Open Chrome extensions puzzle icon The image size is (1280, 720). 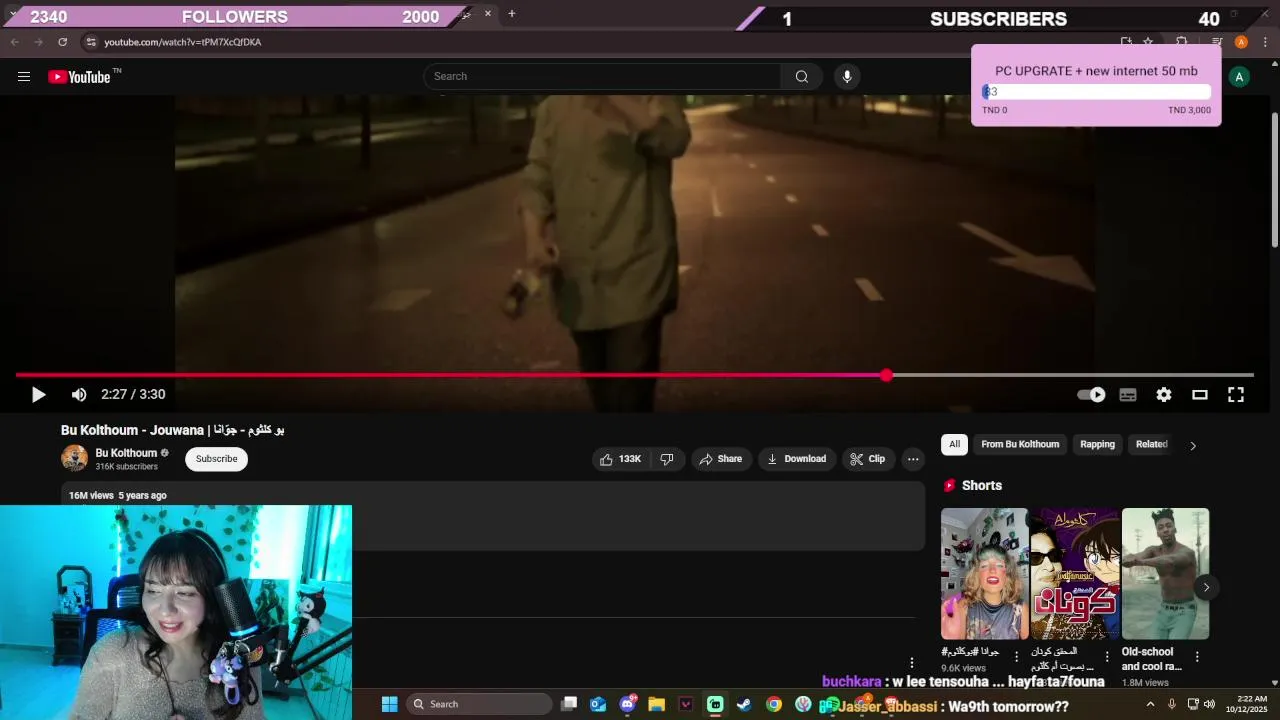1181,42
